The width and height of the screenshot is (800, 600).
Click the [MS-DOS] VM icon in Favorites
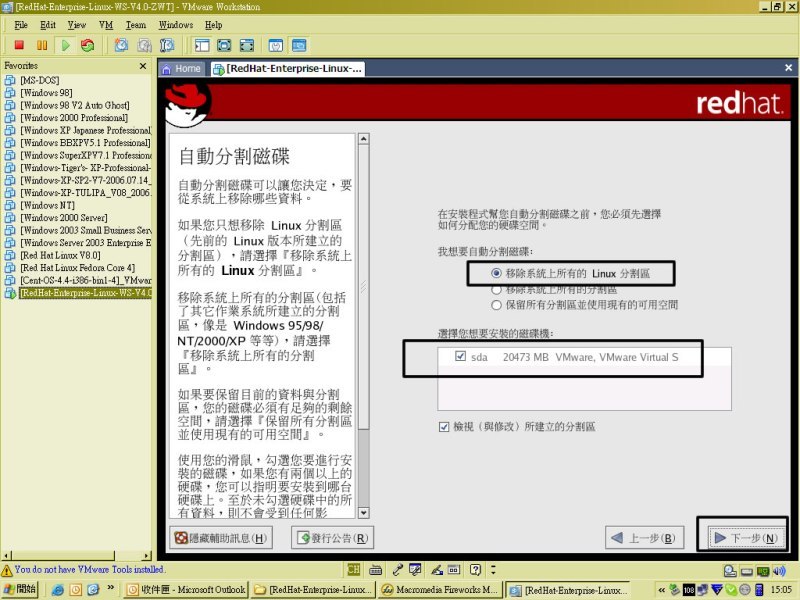tap(10, 80)
